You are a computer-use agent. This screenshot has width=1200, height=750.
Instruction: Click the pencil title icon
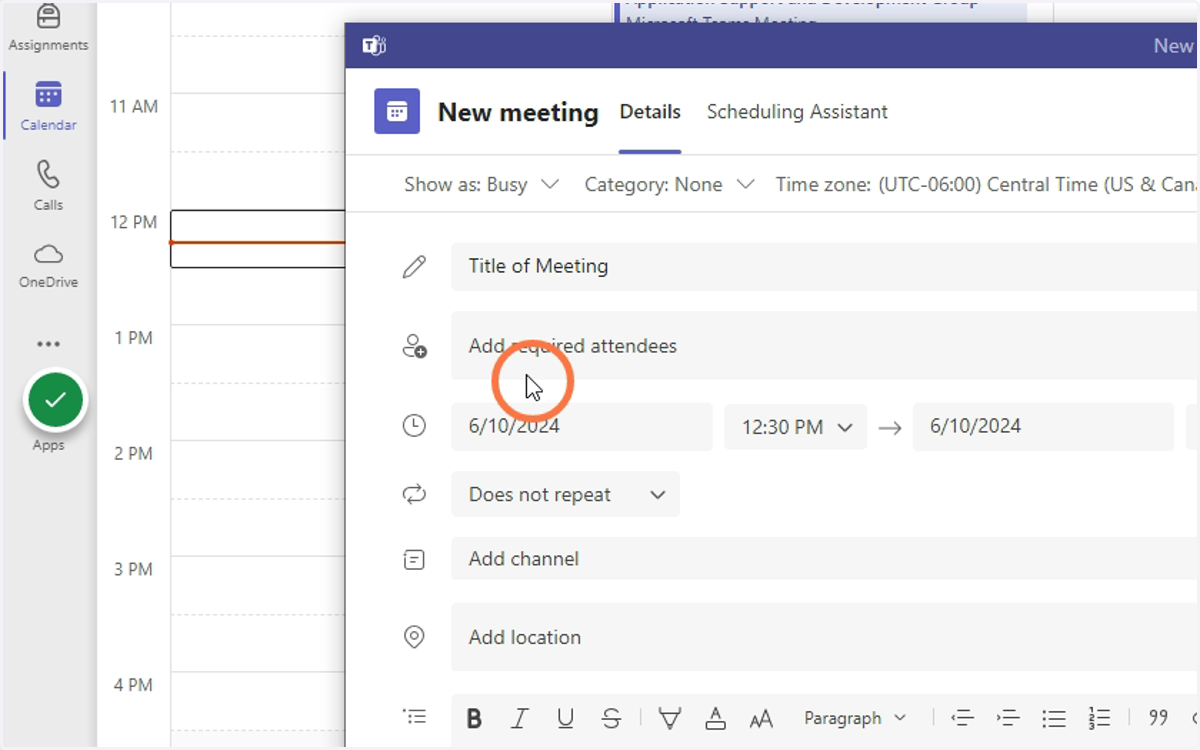click(x=414, y=266)
